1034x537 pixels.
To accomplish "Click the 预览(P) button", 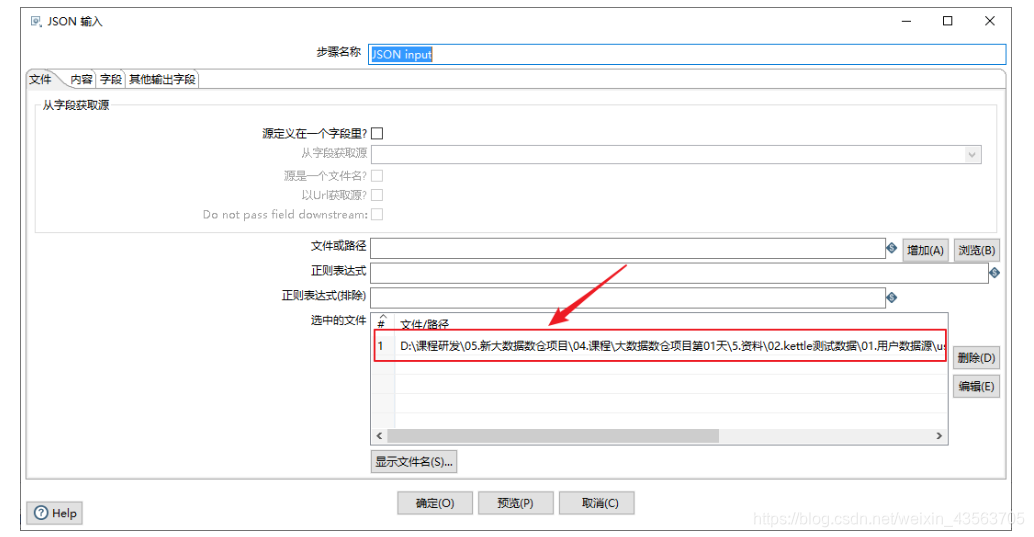I will tap(516, 503).
